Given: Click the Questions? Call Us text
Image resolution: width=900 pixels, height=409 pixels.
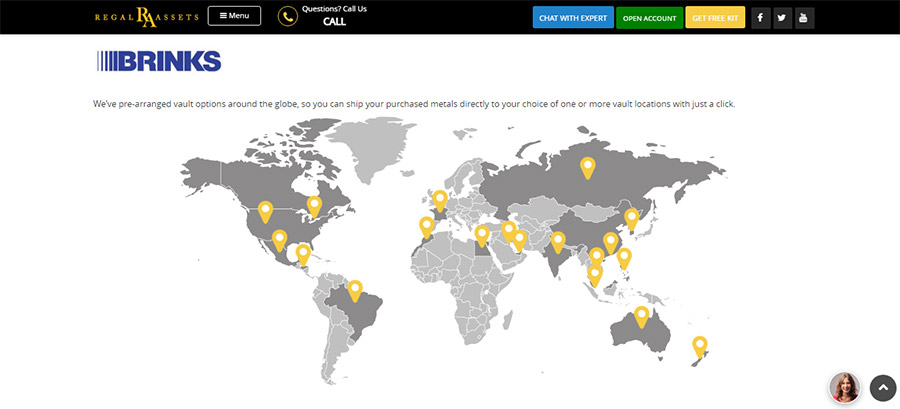Looking at the screenshot, I should 334,9.
